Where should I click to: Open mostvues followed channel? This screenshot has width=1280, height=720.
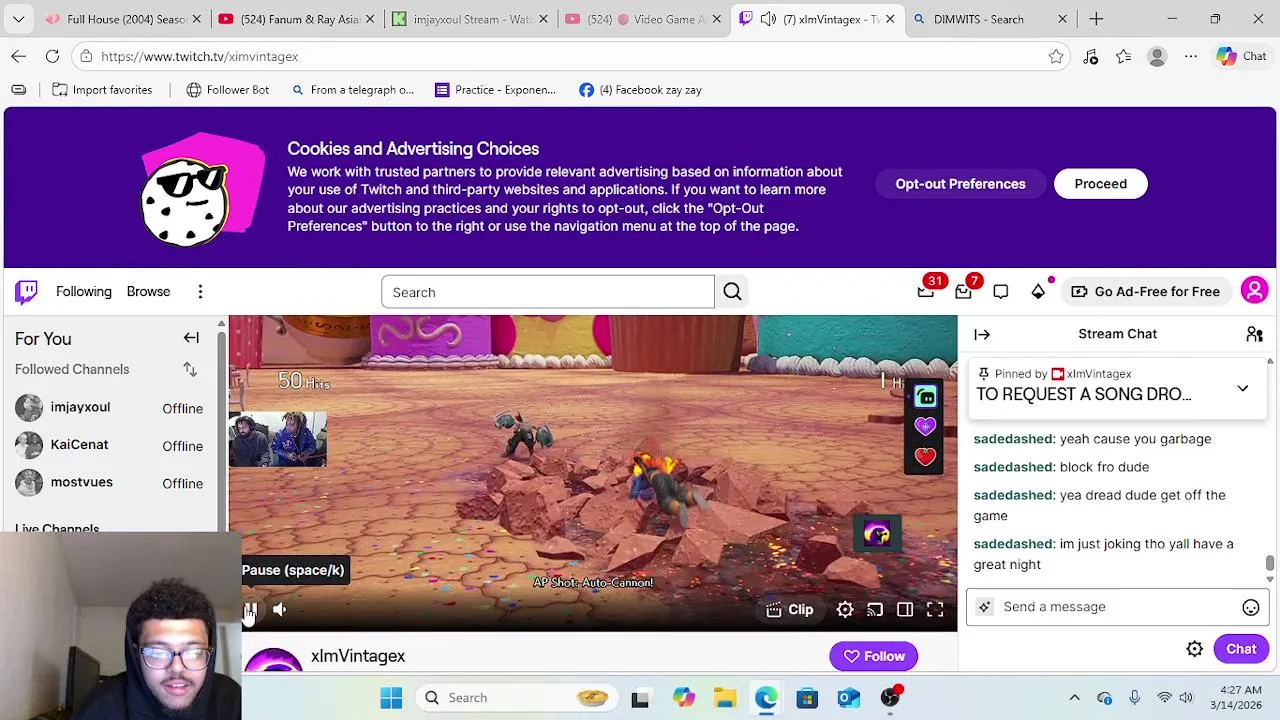(x=110, y=483)
